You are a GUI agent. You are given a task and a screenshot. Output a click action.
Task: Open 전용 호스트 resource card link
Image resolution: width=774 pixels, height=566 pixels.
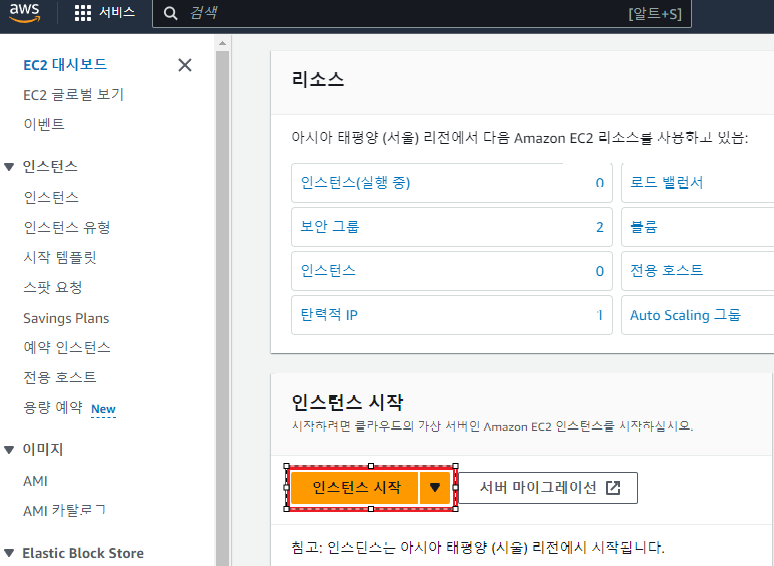click(666, 270)
